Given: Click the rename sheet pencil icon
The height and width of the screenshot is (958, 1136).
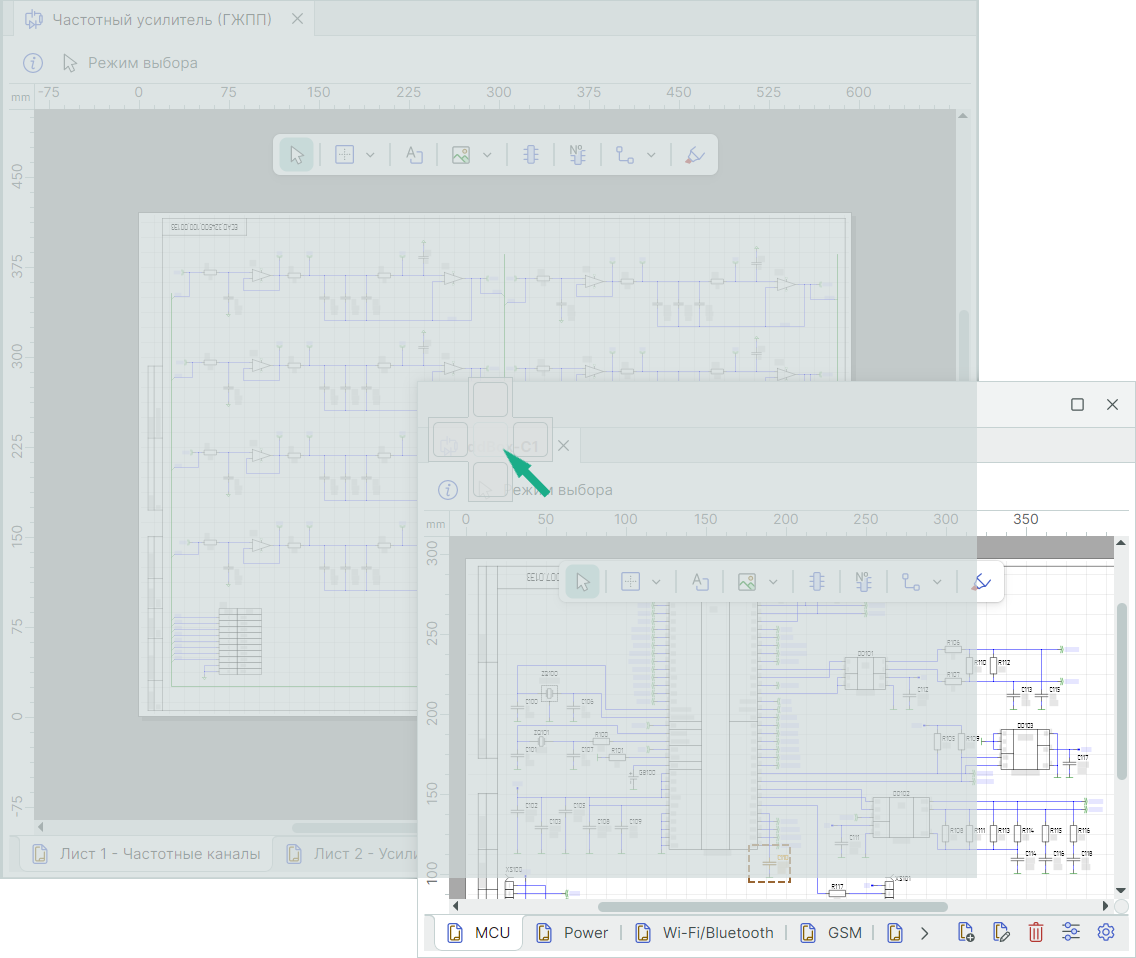Looking at the screenshot, I should tap(1001, 933).
